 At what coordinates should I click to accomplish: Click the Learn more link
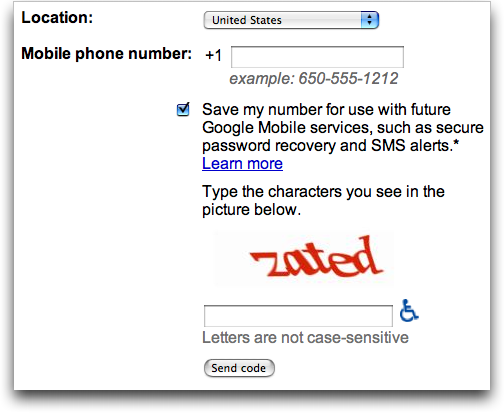click(x=242, y=163)
